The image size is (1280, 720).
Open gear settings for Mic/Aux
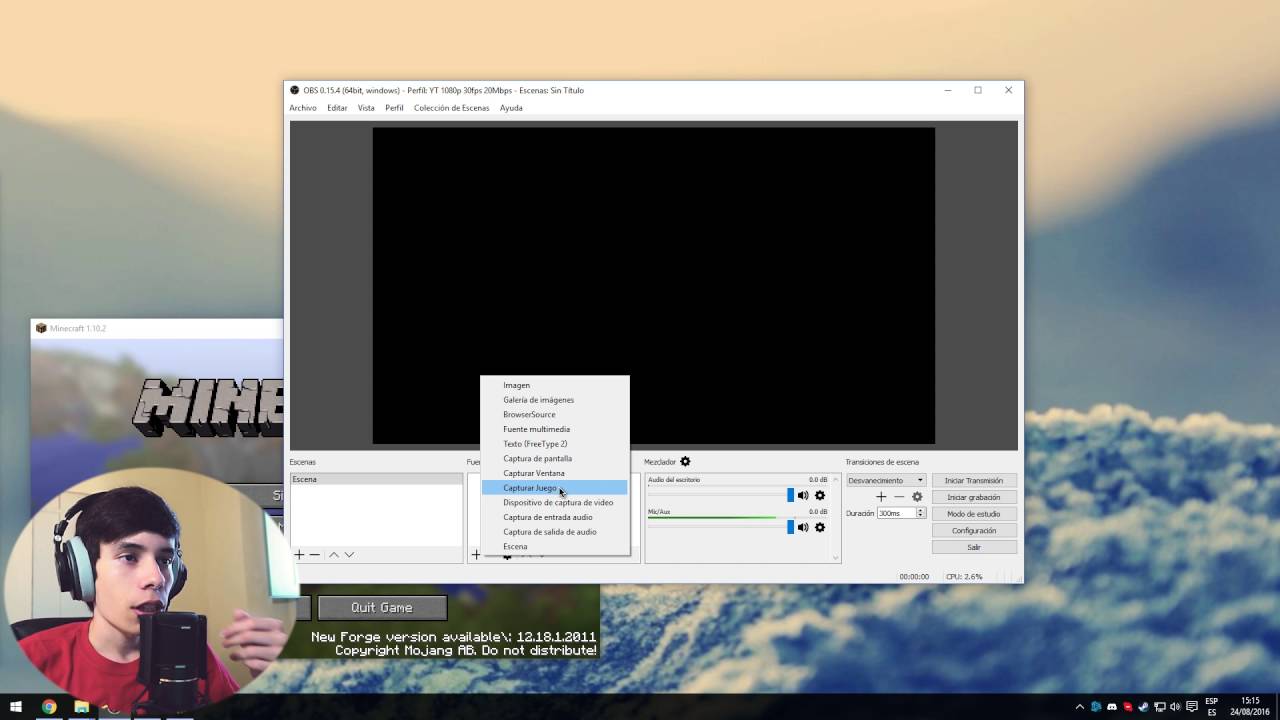[820, 527]
